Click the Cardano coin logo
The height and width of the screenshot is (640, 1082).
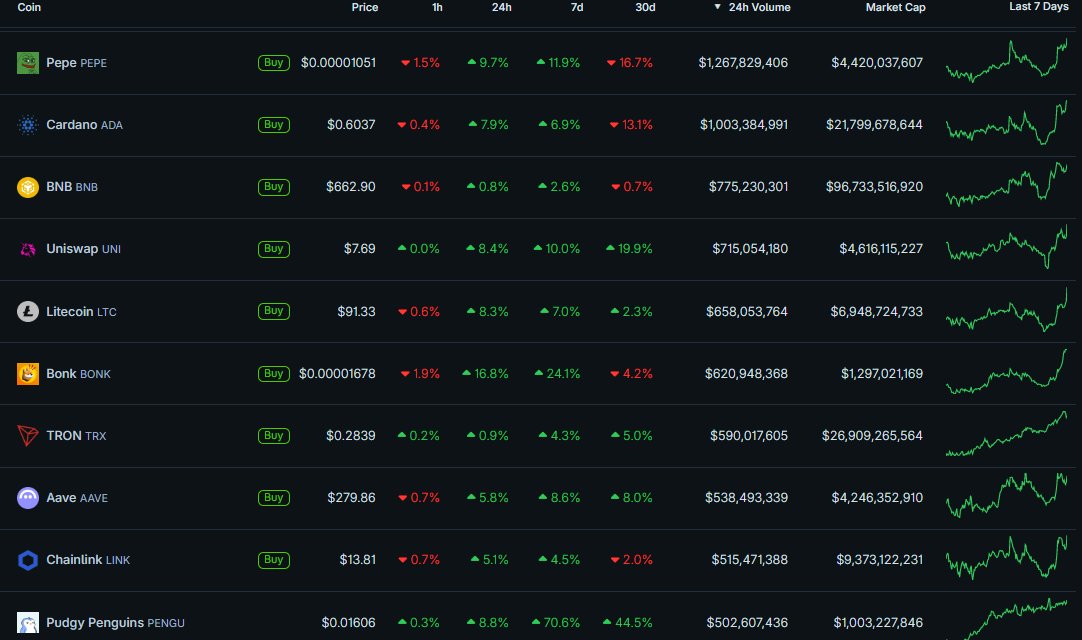(28, 125)
